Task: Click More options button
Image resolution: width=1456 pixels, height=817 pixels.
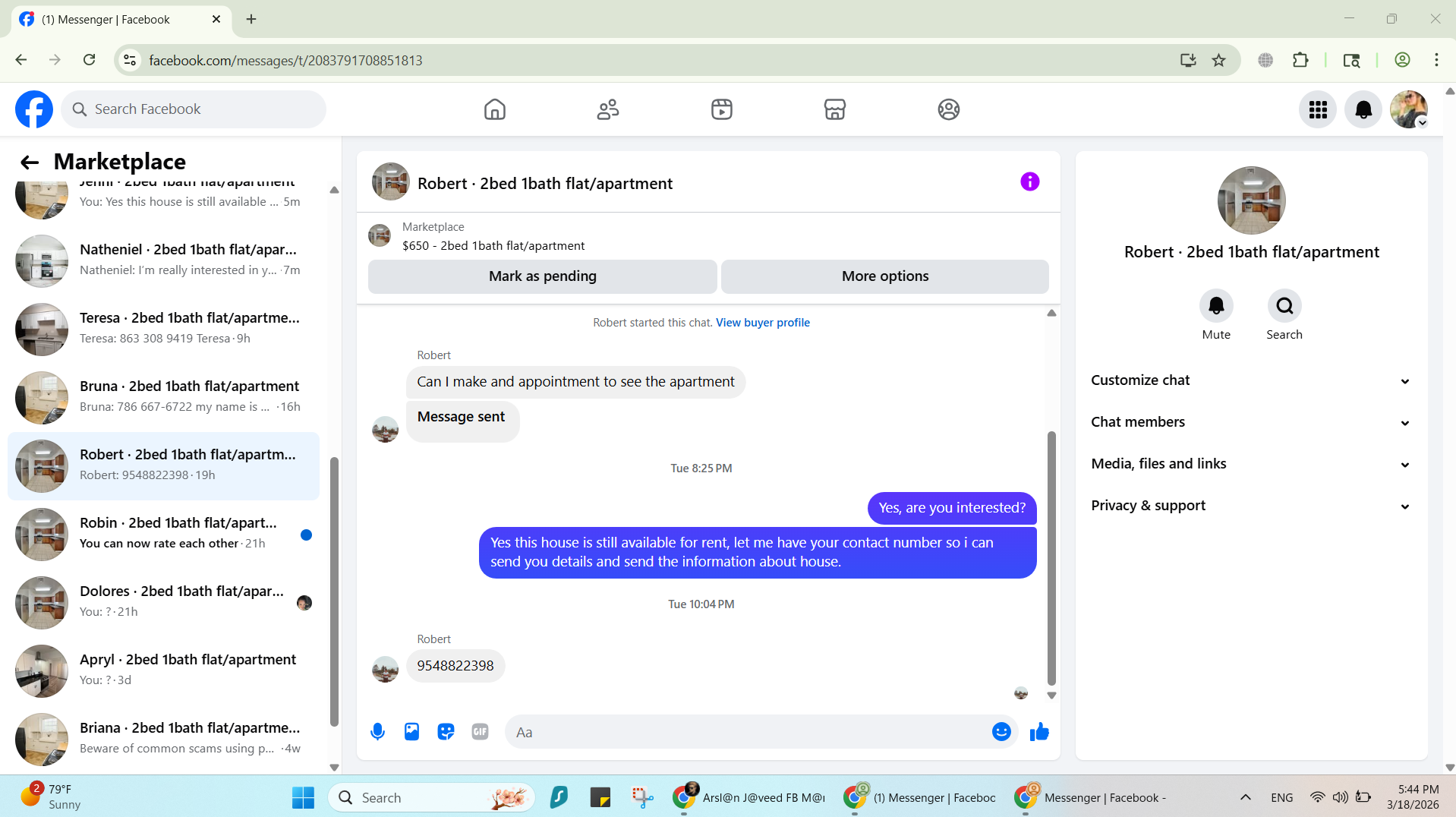Action: pos(884,276)
